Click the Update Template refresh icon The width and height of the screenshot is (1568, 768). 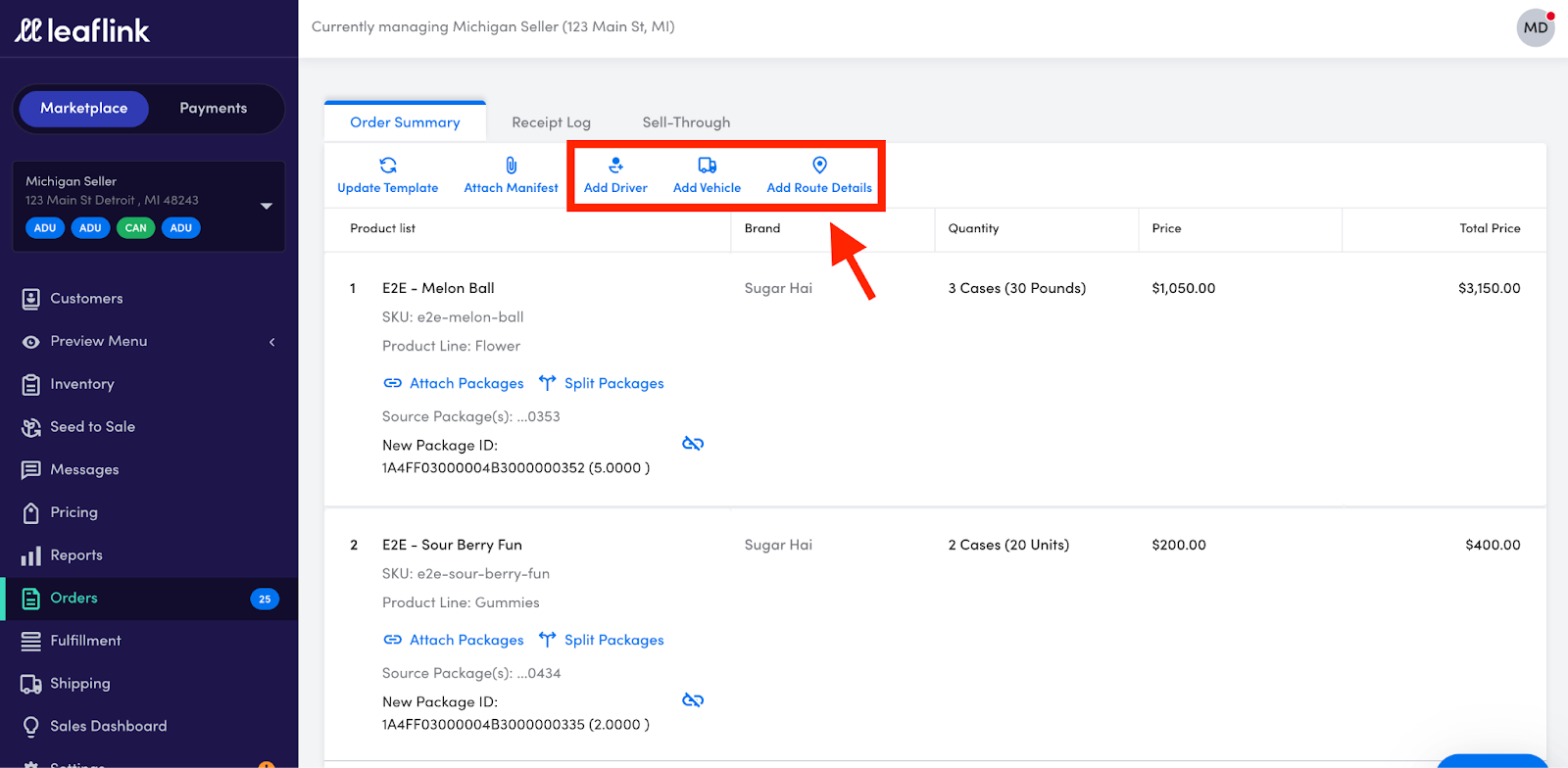tap(388, 165)
